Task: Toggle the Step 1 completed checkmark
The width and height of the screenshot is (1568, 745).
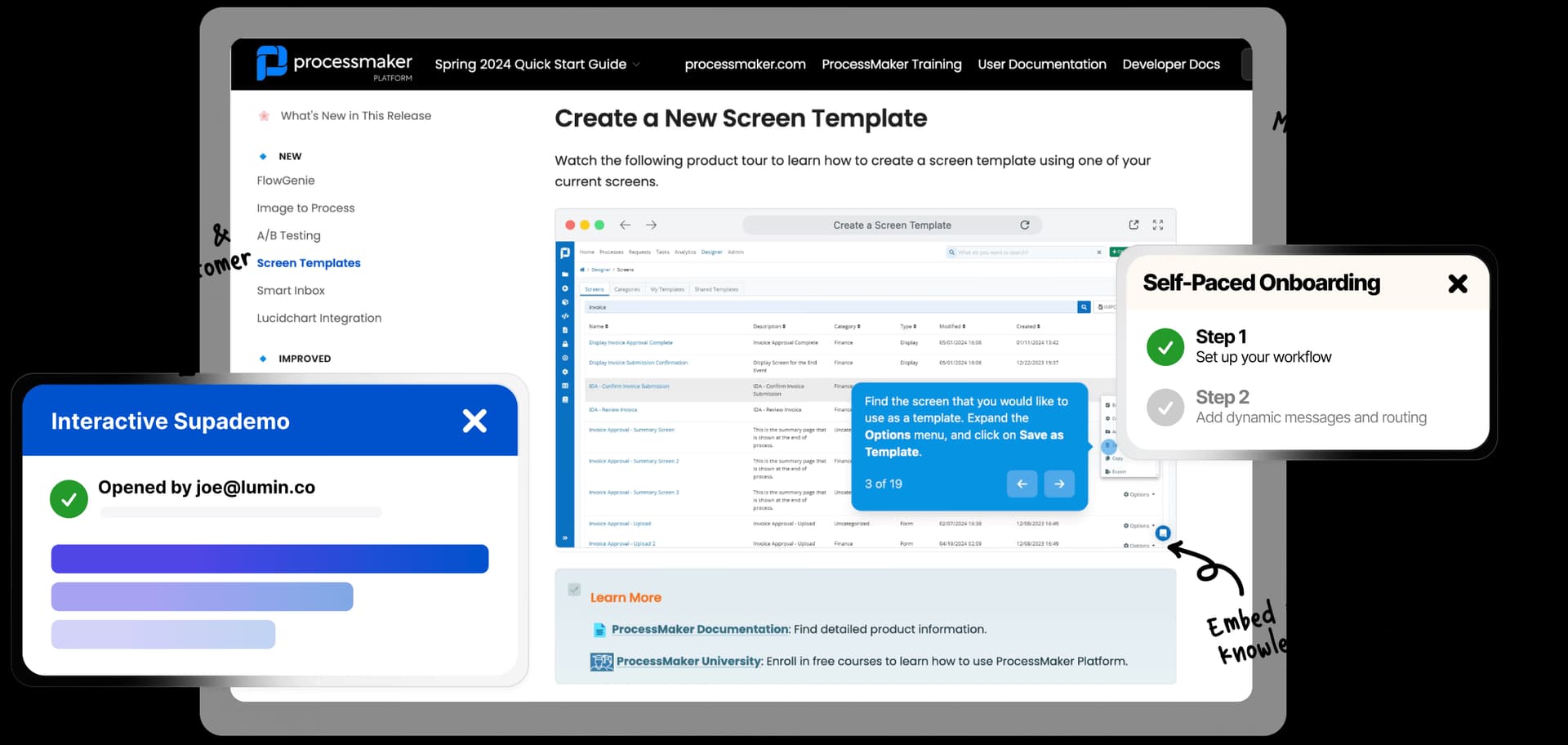Action: tap(1165, 347)
